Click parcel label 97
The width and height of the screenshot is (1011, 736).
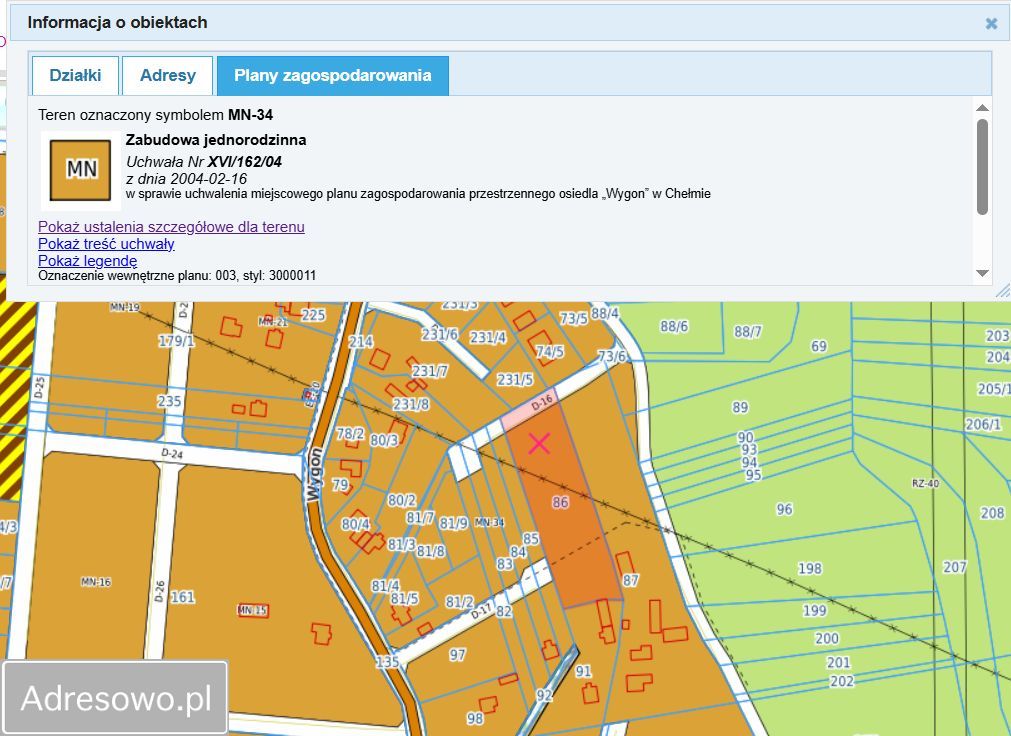(457, 655)
